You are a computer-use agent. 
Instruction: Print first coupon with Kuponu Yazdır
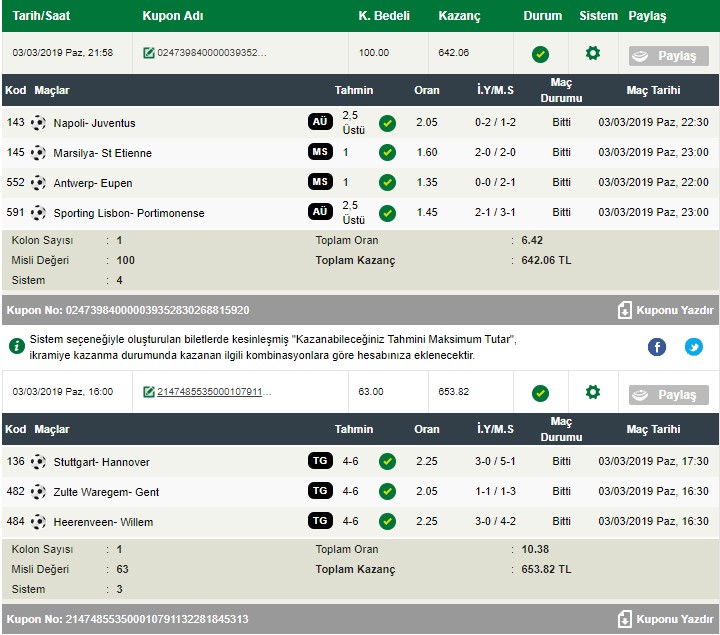(x=666, y=310)
